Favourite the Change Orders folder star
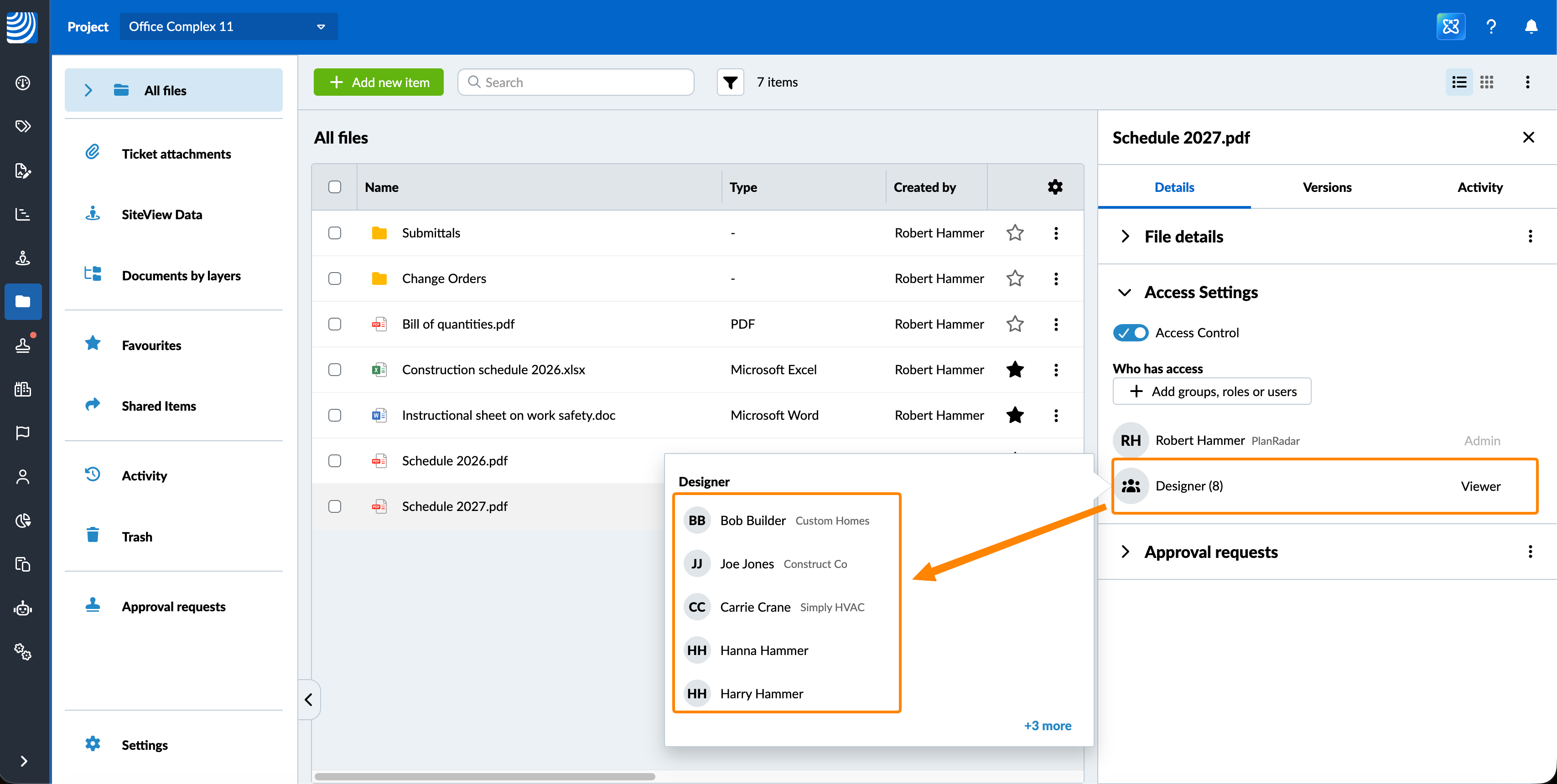The width and height of the screenshot is (1557, 784). tap(1015, 279)
